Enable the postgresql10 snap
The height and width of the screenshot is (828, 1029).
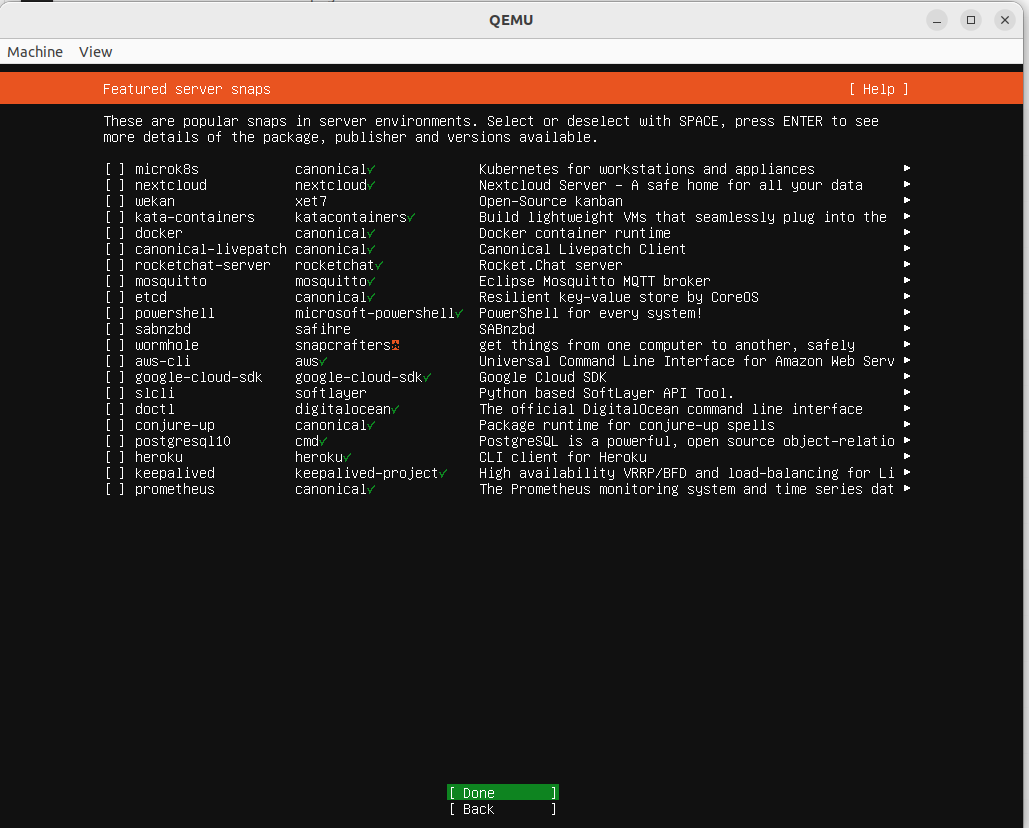click(x=114, y=441)
